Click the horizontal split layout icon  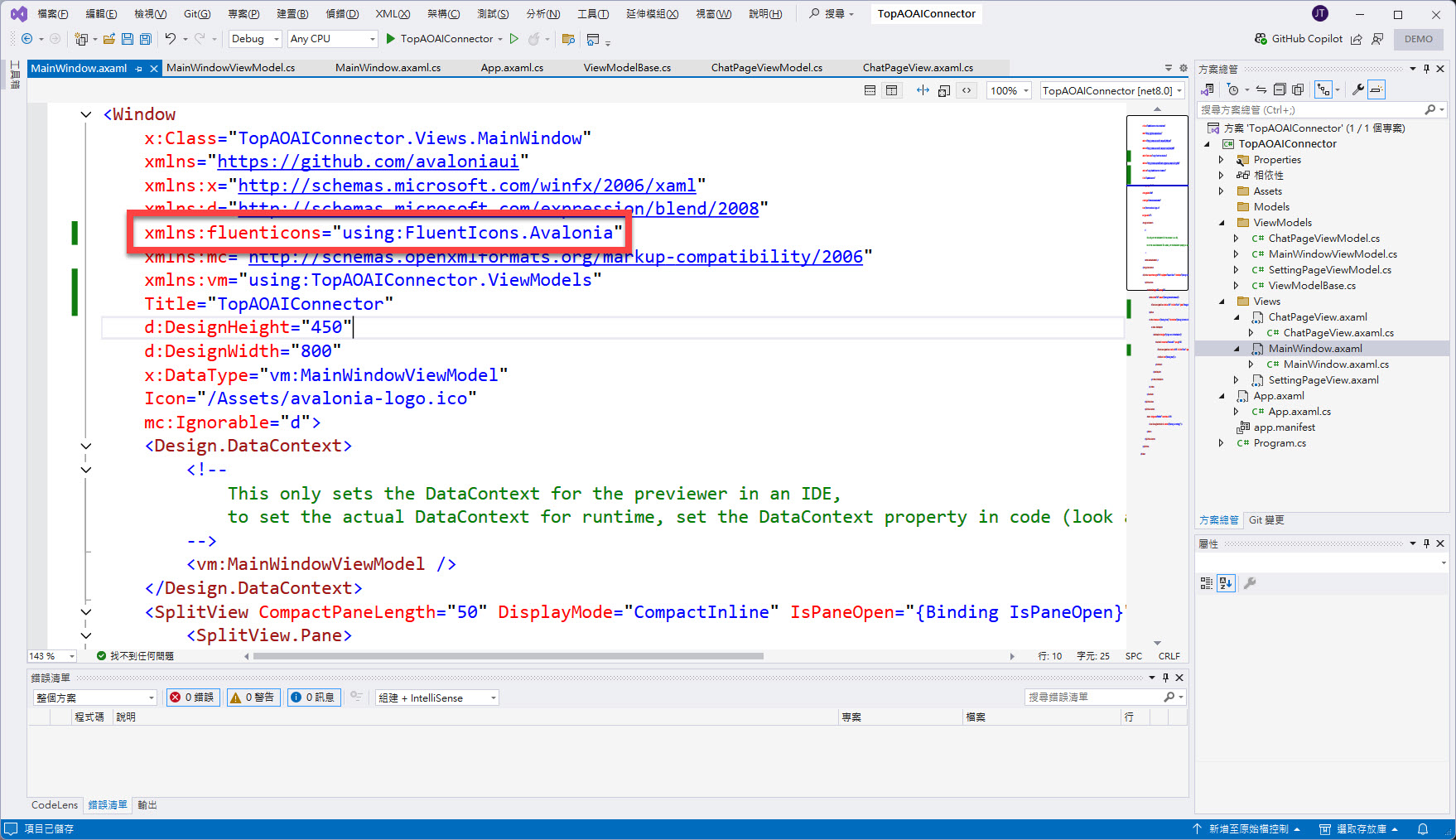(x=870, y=90)
